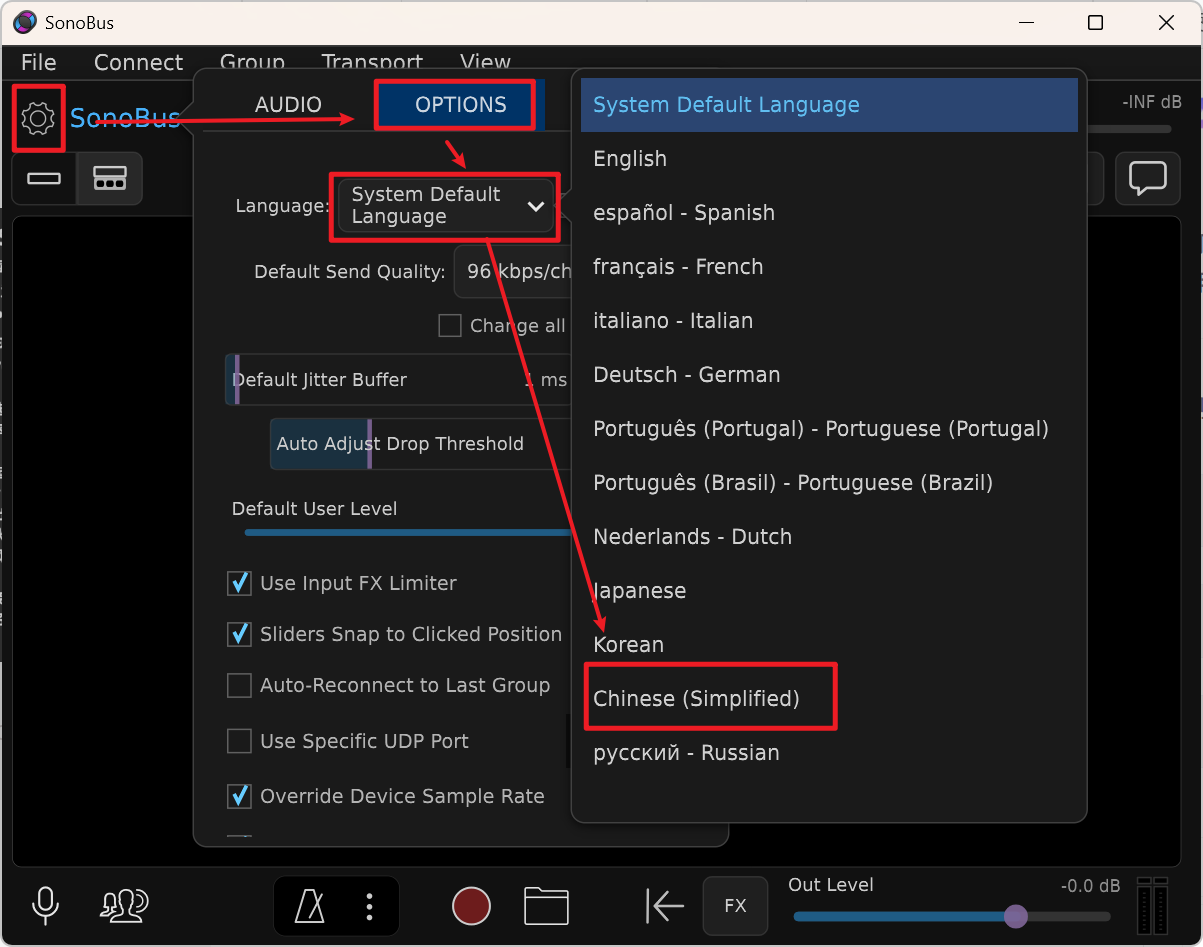The width and height of the screenshot is (1203, 947).
Task: Adjust the Default Jitter Buffer slider
Action: tap(399, 380)
